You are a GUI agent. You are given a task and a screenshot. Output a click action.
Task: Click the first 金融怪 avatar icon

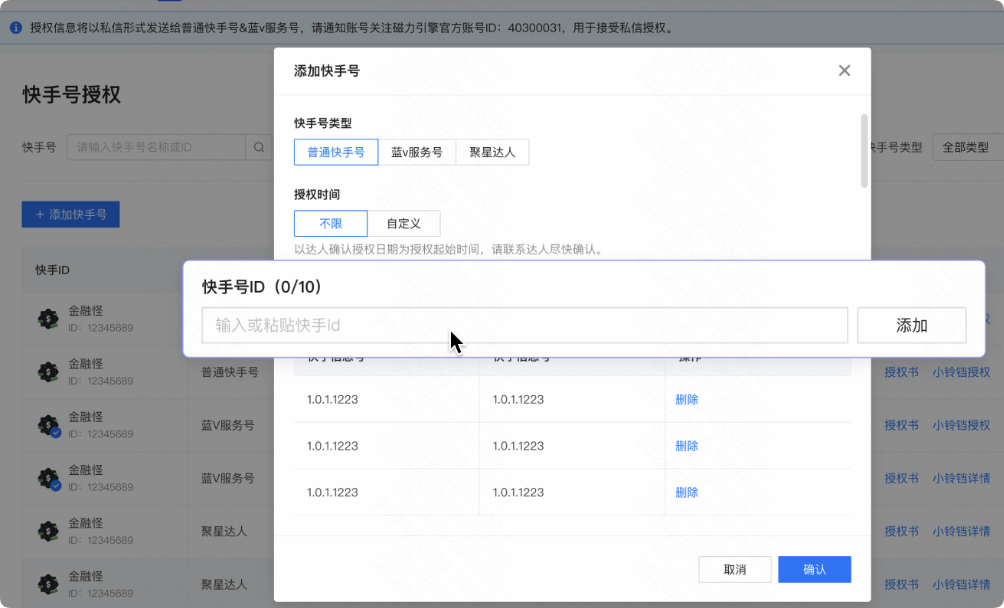(48, 318)
